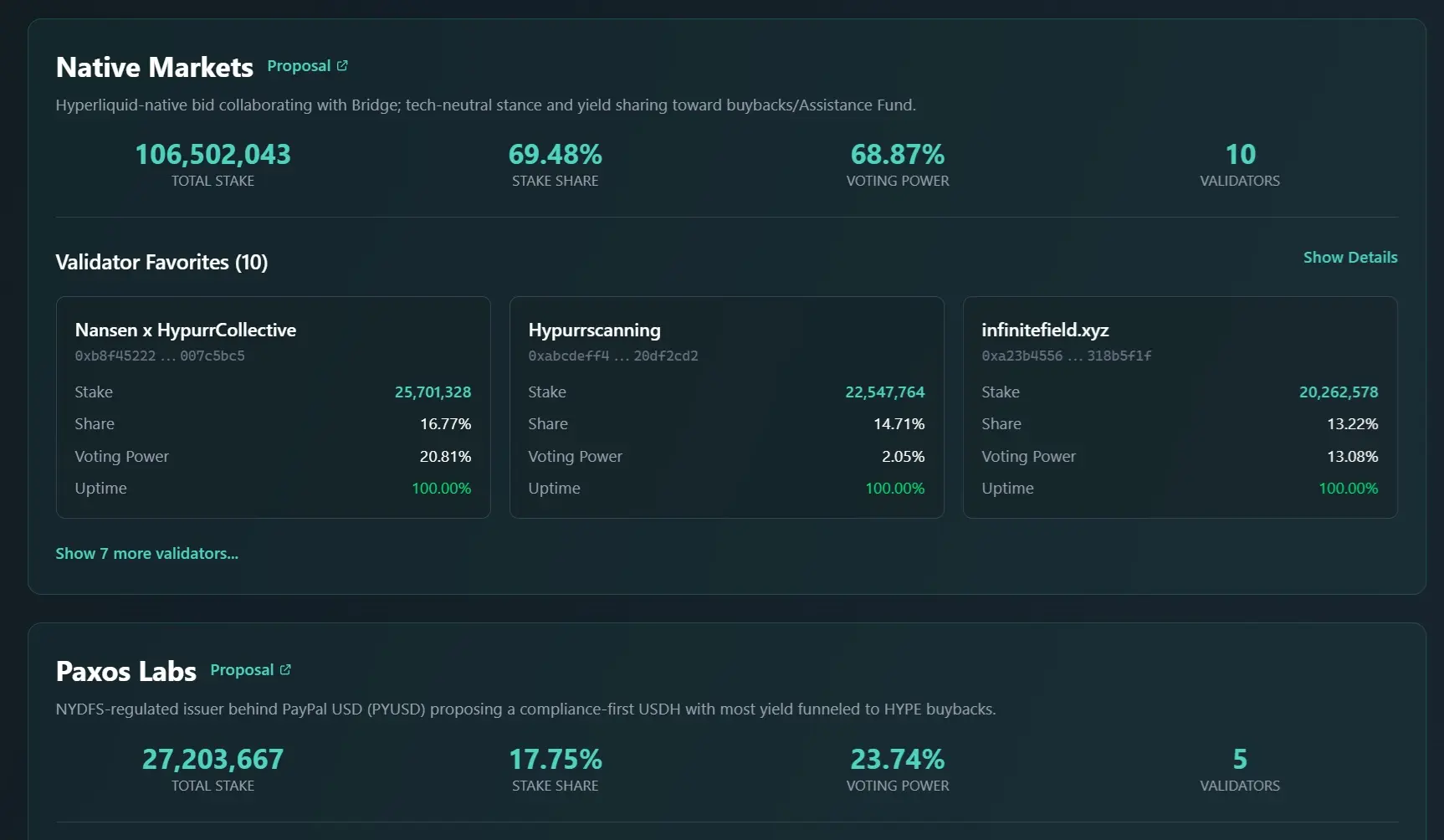Click the Paxos Labs heading
The height and width of the screenshot is (840, 1444).
coord(126,672)
